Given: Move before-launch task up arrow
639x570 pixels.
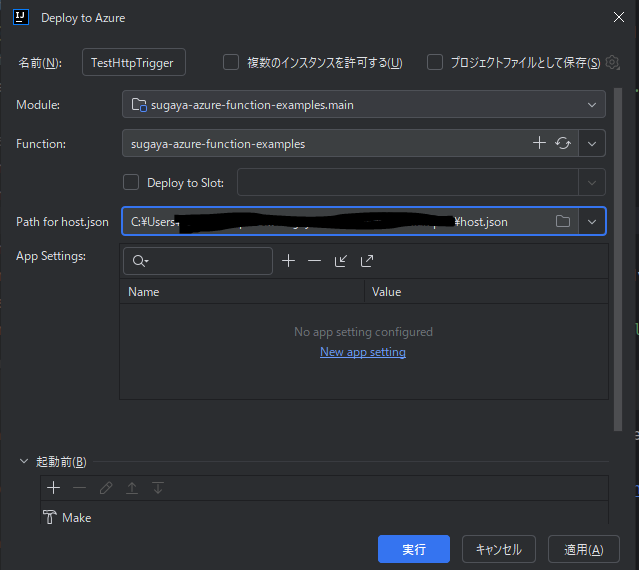Looking at the screenshot, I should [x=132, y=488].
